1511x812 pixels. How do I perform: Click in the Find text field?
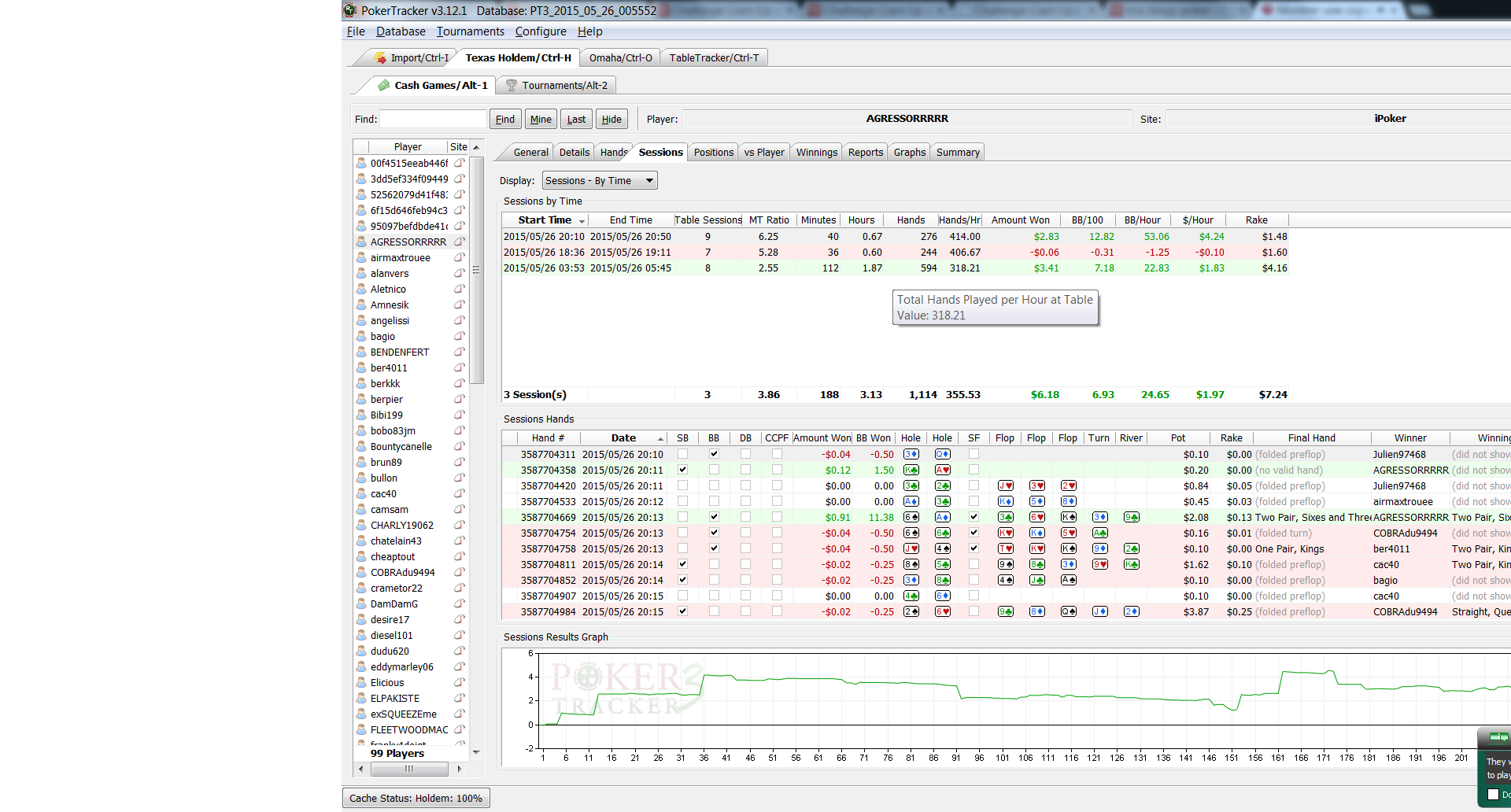point(433,119)
